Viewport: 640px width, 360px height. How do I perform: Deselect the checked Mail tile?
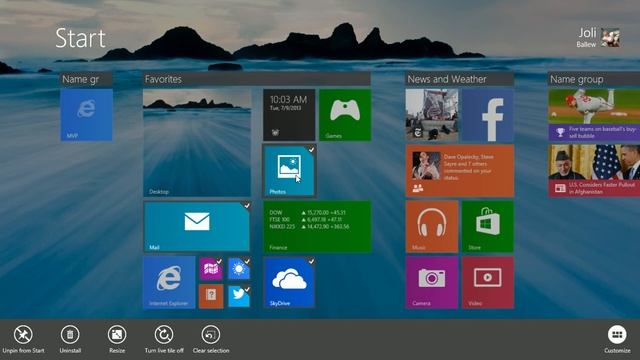pos(197,227)
